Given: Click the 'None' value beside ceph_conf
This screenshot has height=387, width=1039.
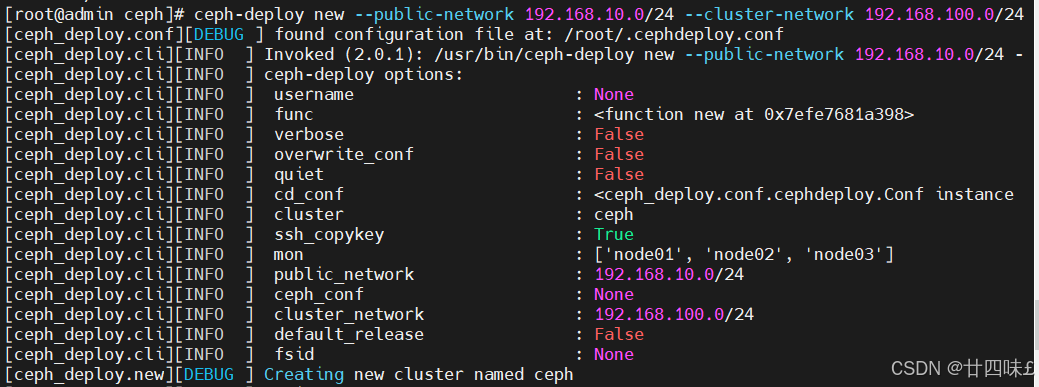Looking at the screenshot, I should 614,294.
